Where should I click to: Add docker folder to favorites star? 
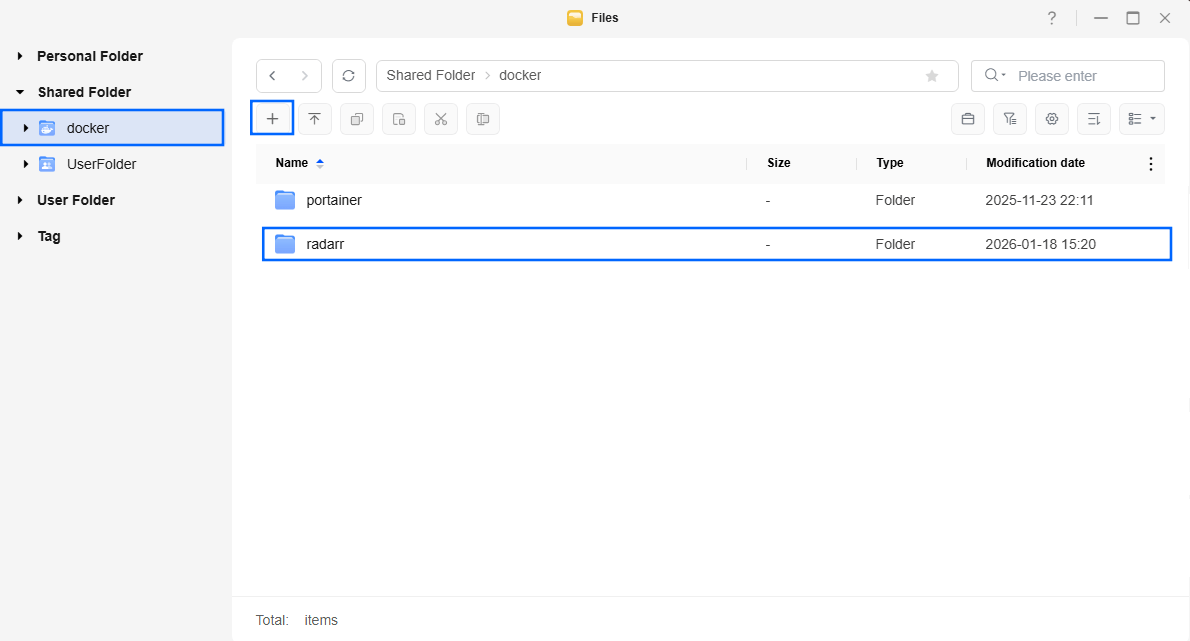(932, 76)
